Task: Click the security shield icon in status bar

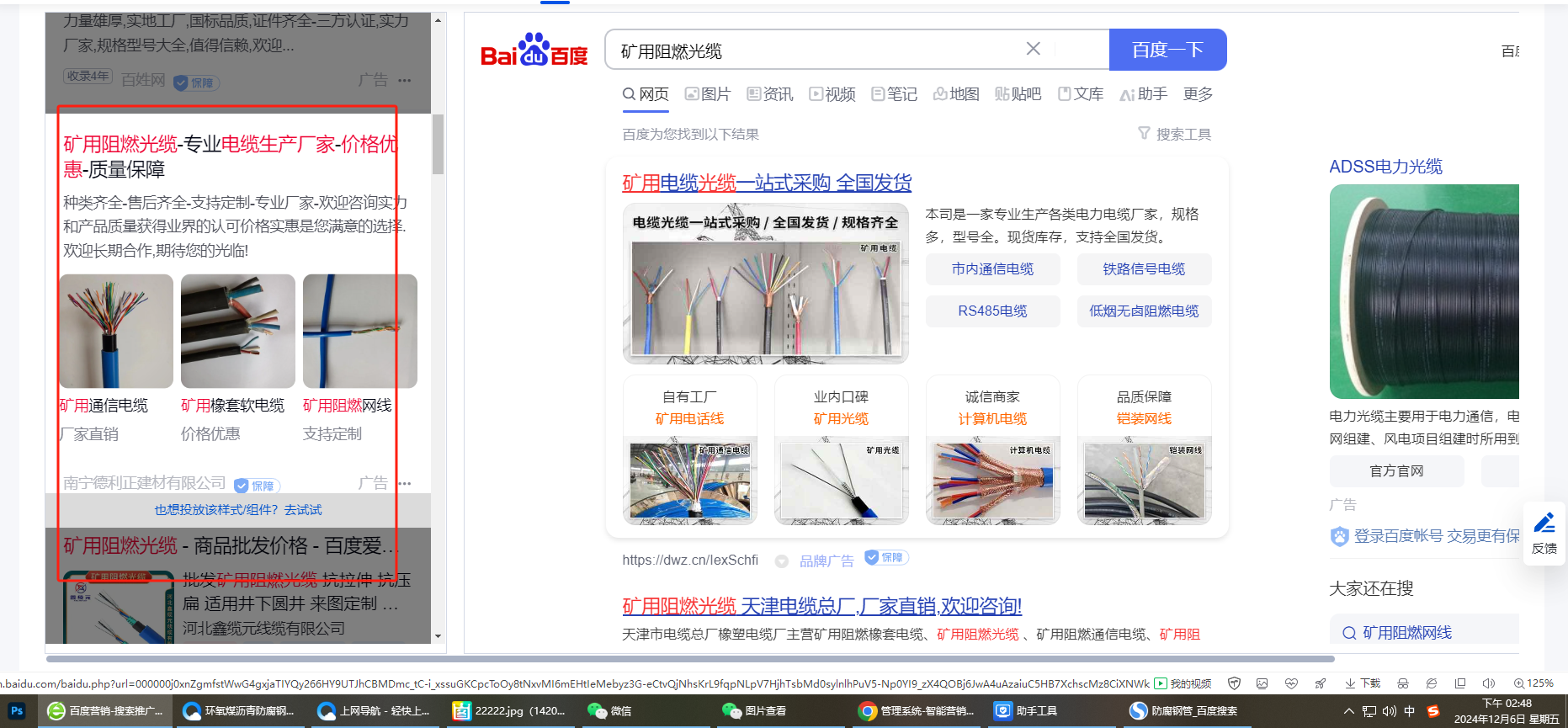Action: (x=1235, y=683)
